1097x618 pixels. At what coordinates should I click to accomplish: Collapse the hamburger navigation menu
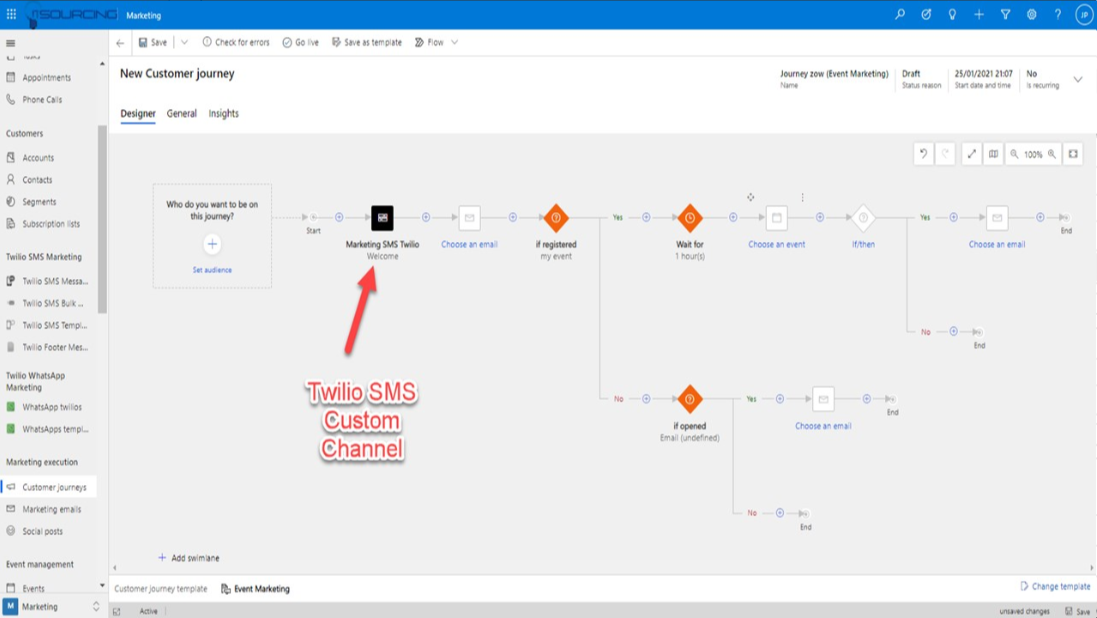point(10,43)
